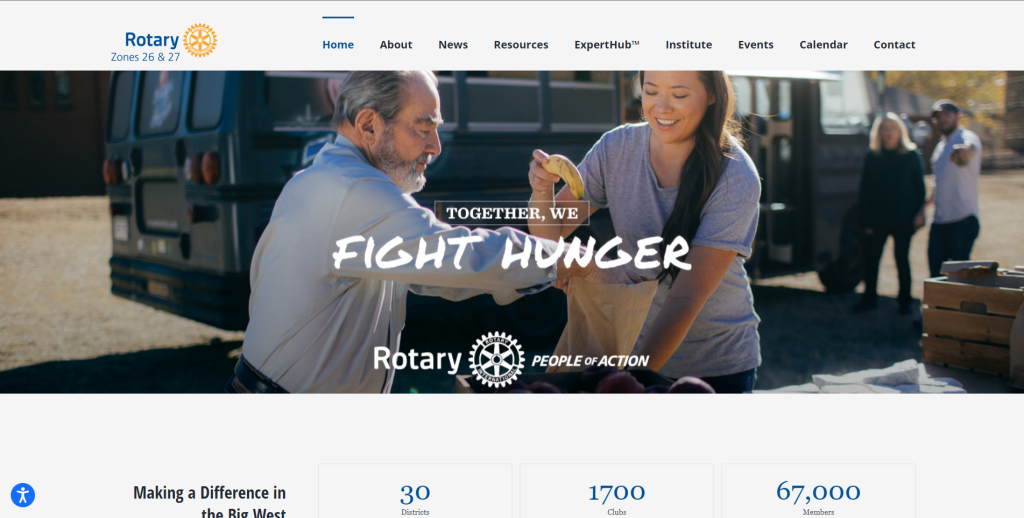Click the white Rotary International wheel emblem
The height and width of the screenshot is (518, 1024).
click(496, 359)
